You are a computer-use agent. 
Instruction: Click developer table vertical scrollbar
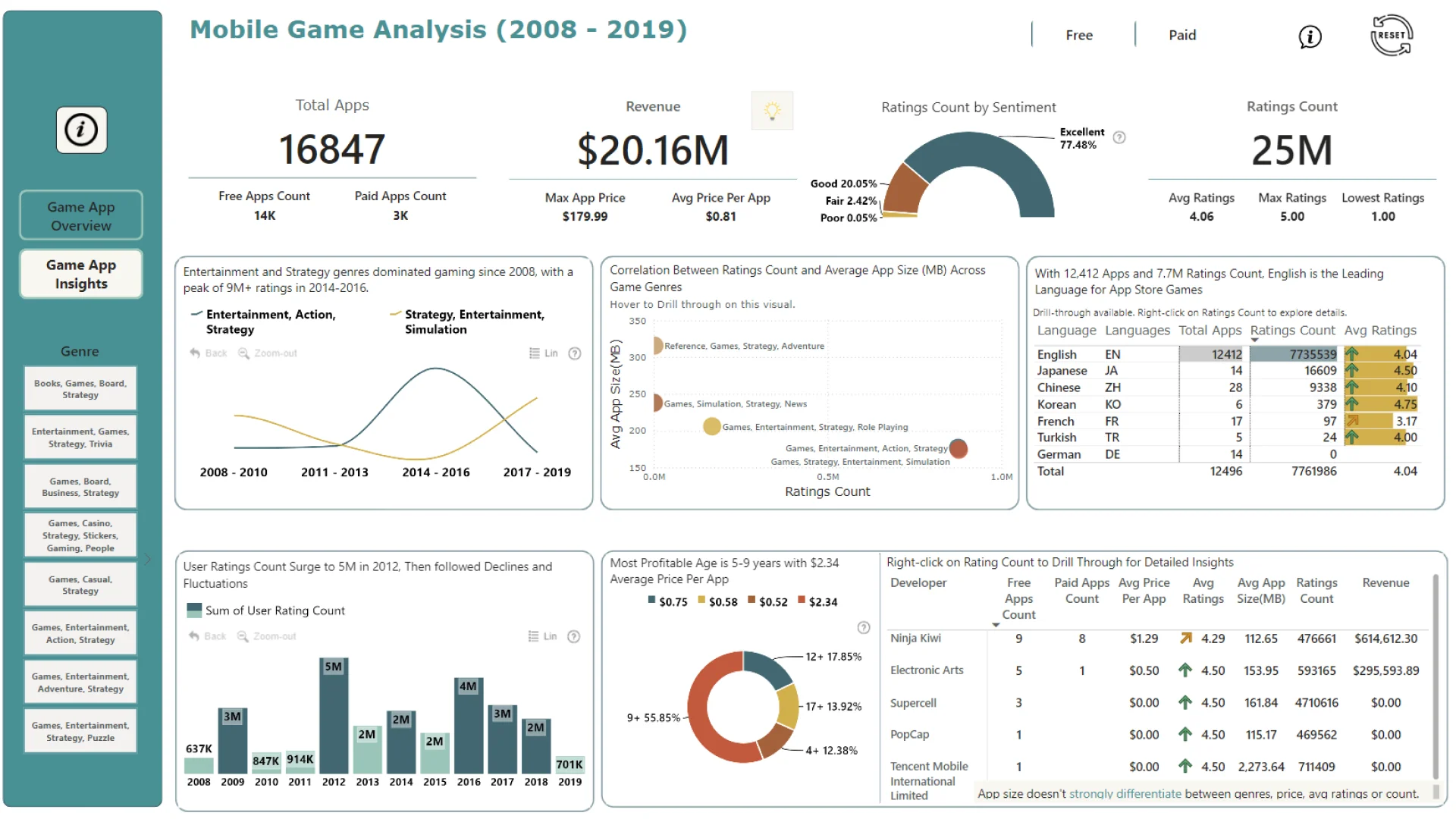click(x=1435, y=677)
